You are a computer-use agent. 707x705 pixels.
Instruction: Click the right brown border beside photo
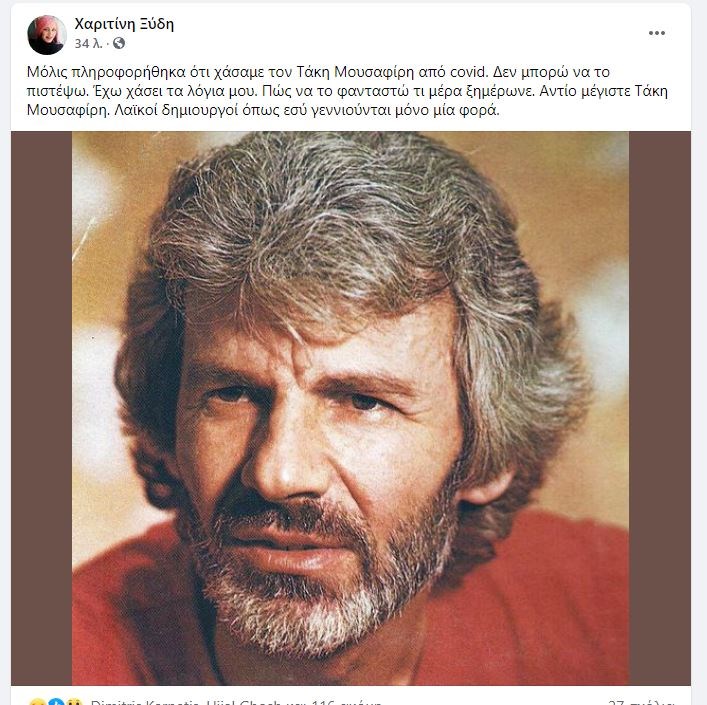tap(660, 408)
